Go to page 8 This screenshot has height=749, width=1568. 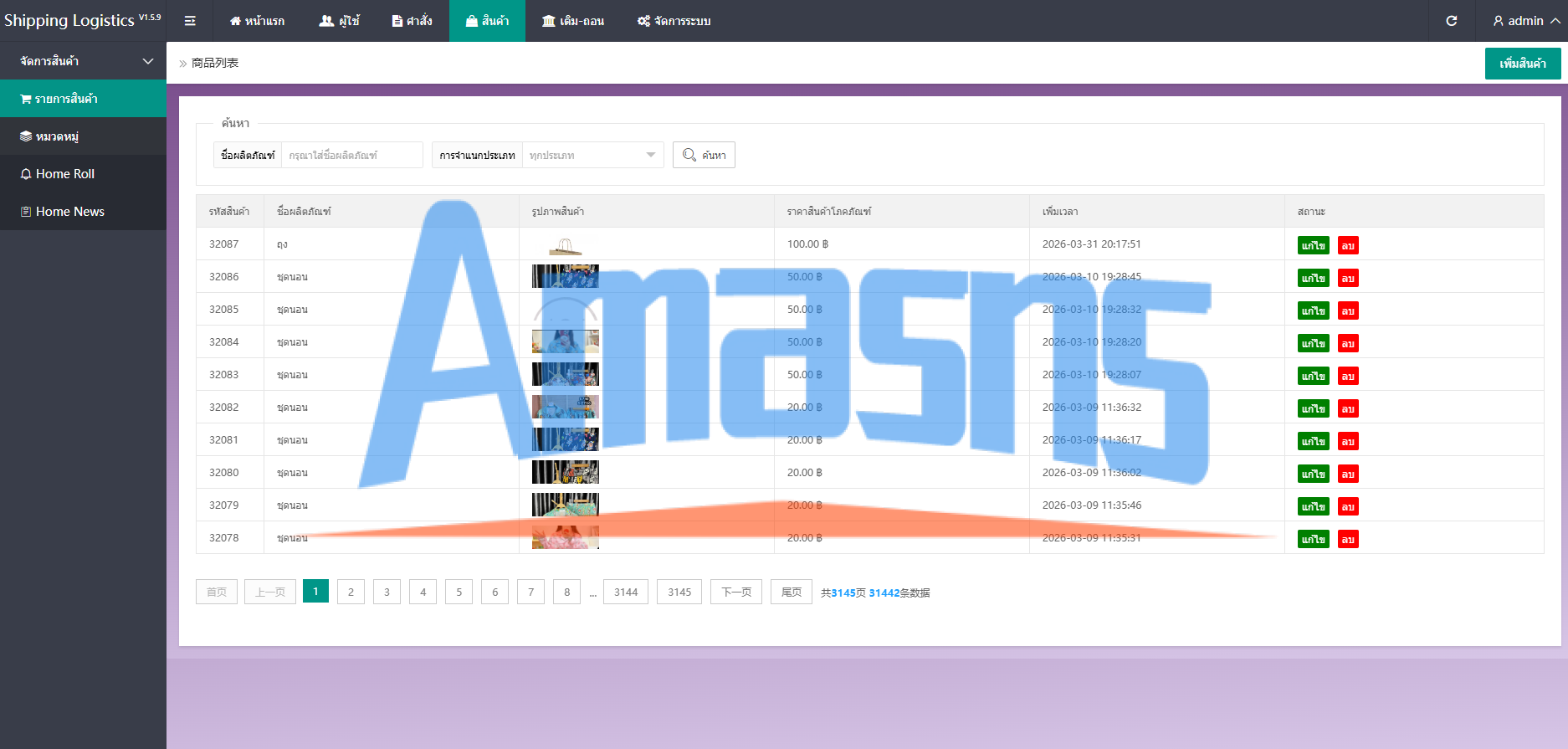(566, 592)
